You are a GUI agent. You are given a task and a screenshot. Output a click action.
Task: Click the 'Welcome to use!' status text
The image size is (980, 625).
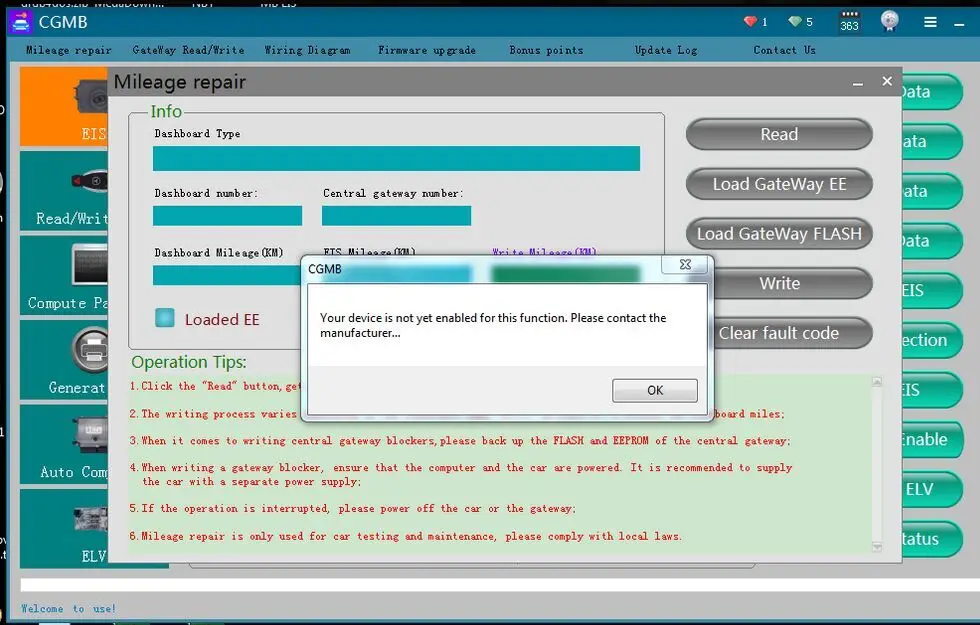[68, 609]
